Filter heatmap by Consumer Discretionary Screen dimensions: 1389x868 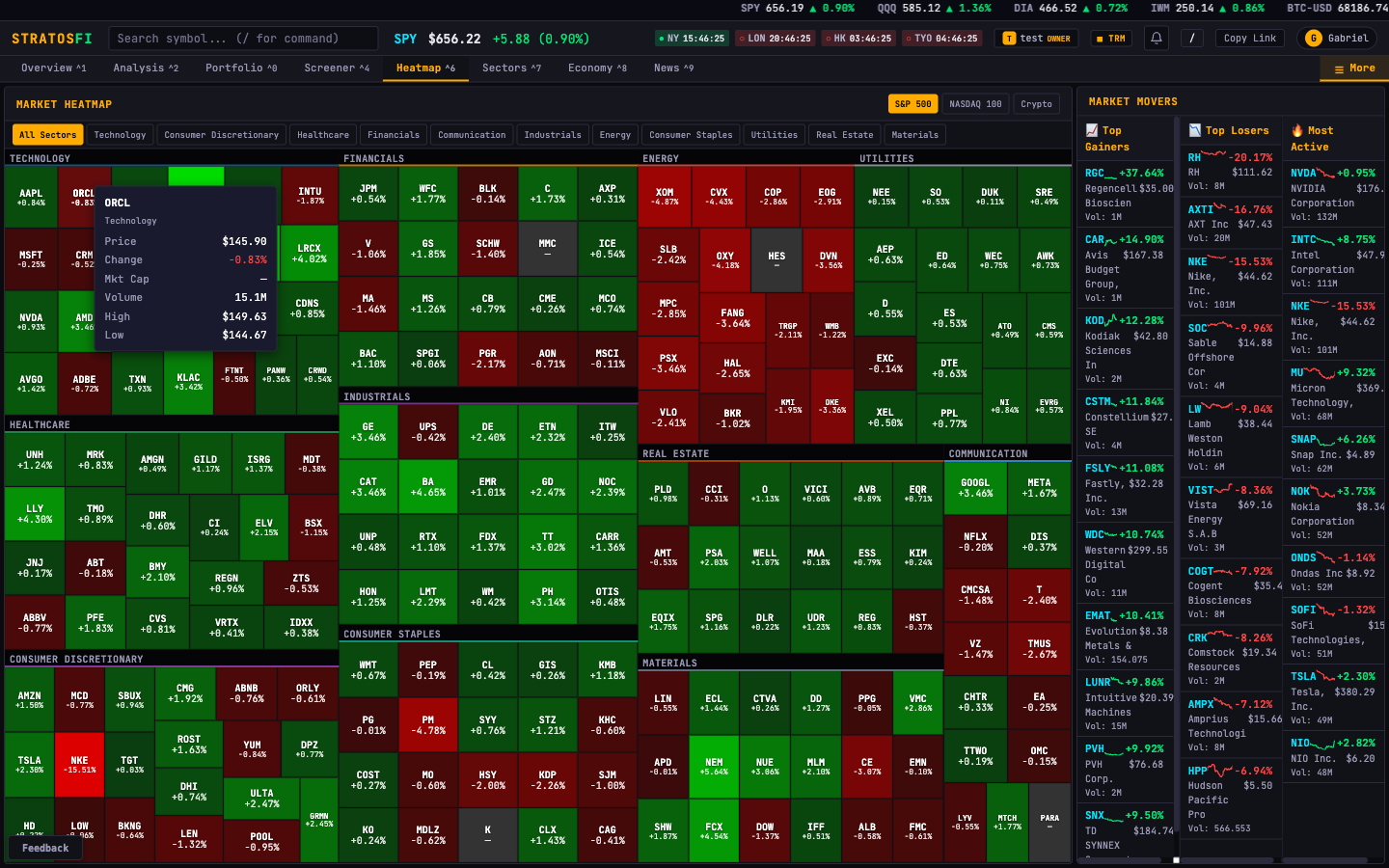[221, 135]
